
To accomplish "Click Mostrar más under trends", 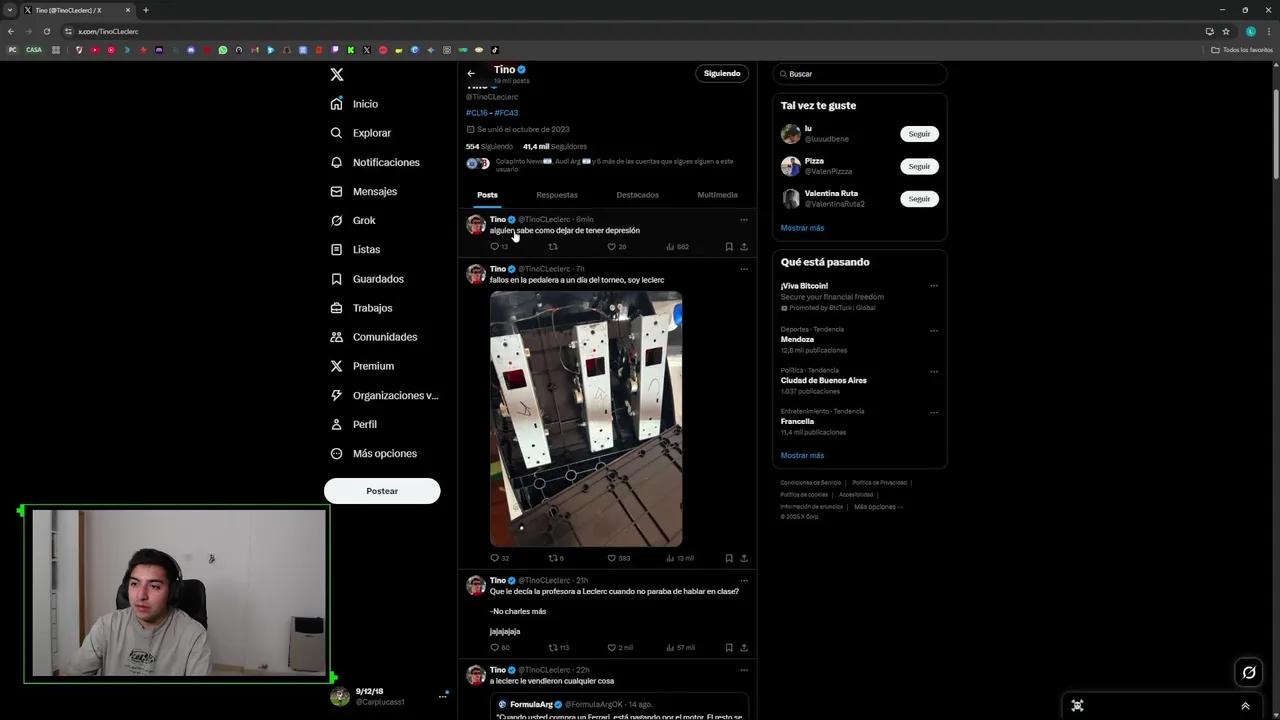I will point(802,455).
